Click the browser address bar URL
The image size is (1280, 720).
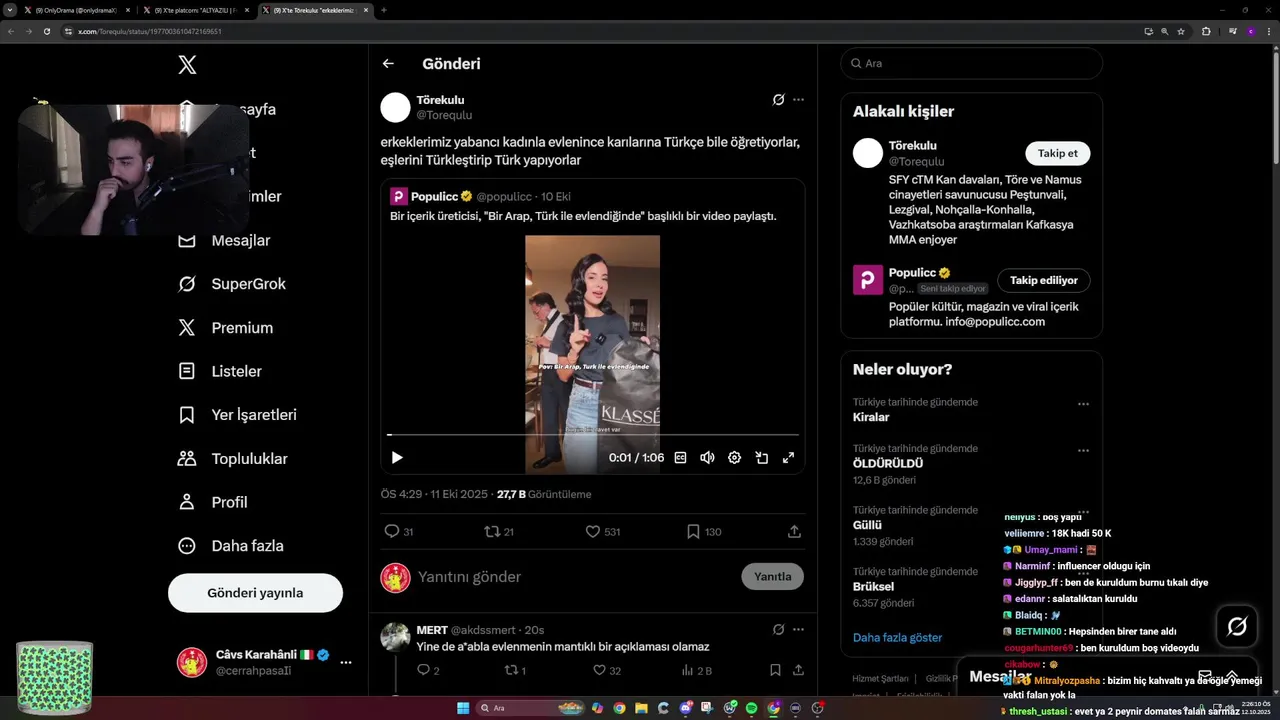[150, 31]
